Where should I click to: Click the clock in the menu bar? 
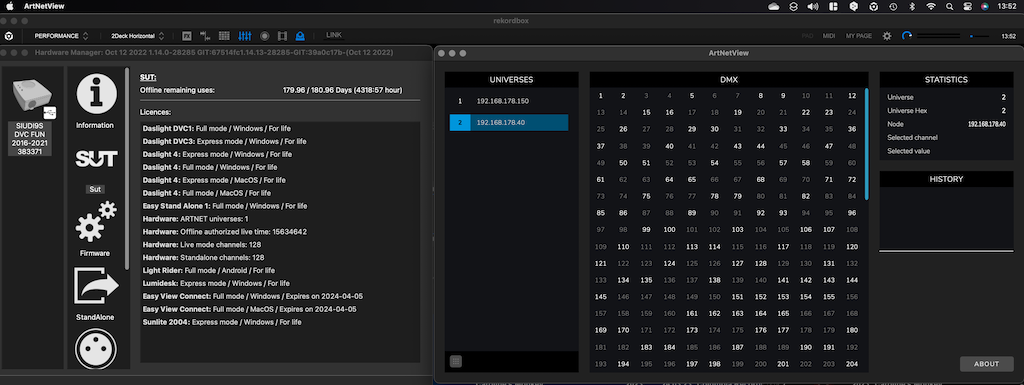tap(1006, 7)
